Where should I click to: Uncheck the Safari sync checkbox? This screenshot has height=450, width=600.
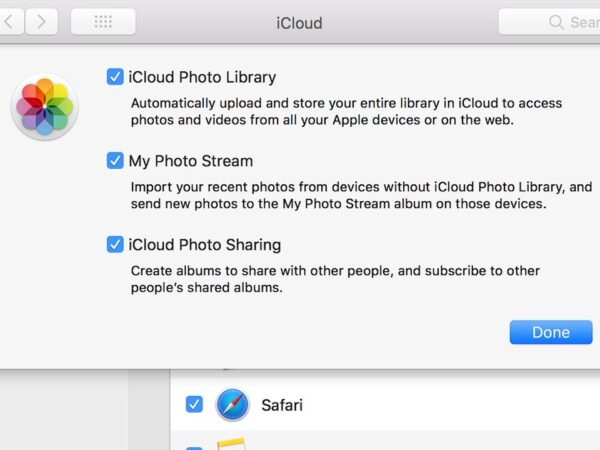(x=194, y=404)
